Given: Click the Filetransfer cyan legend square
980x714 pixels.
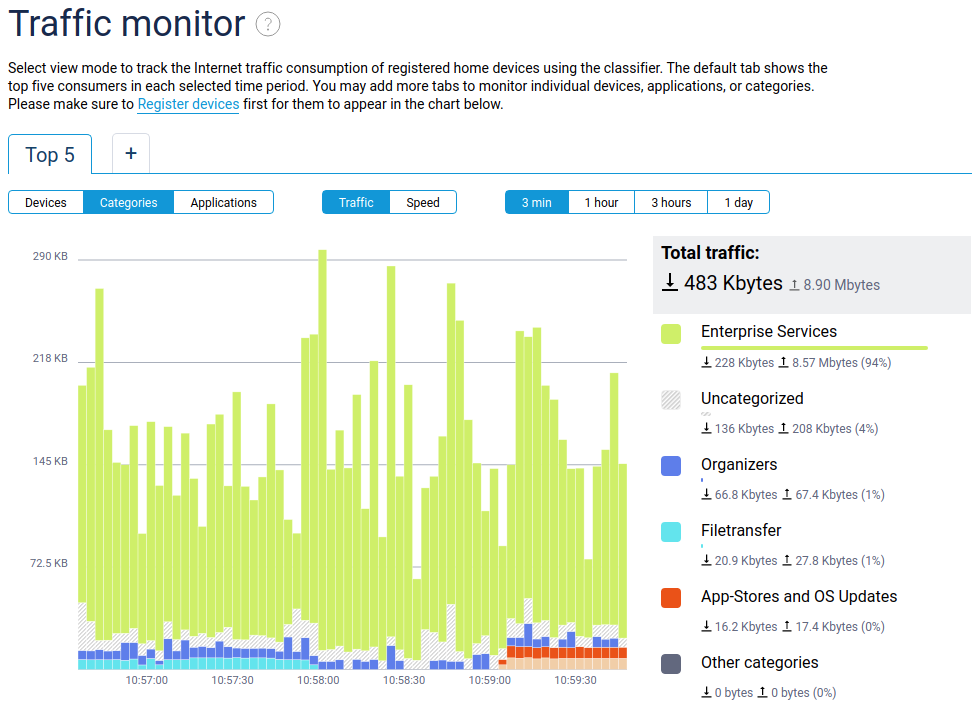Looking at the screenshot, I should tap(671, 532).
